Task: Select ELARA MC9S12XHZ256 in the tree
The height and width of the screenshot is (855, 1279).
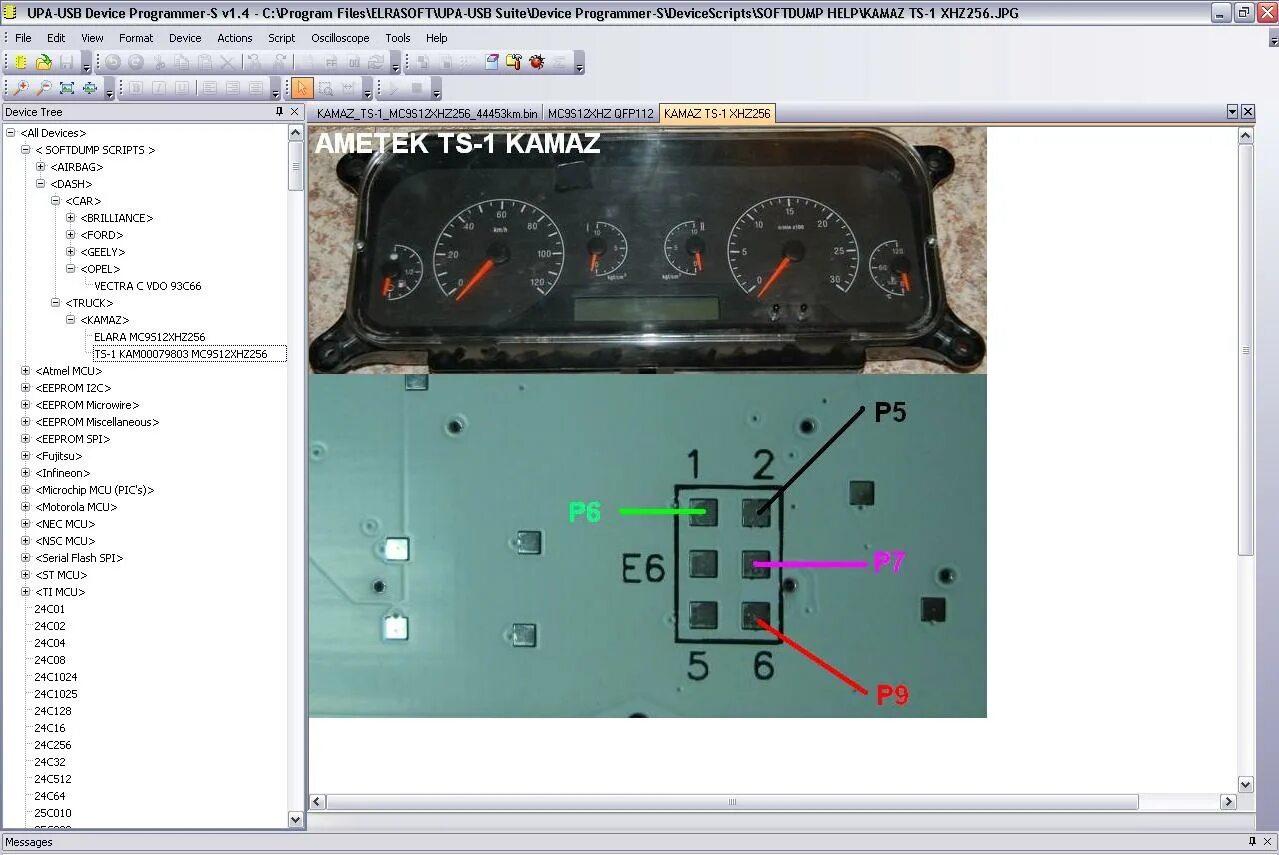Action: click(x=149, y=337)
